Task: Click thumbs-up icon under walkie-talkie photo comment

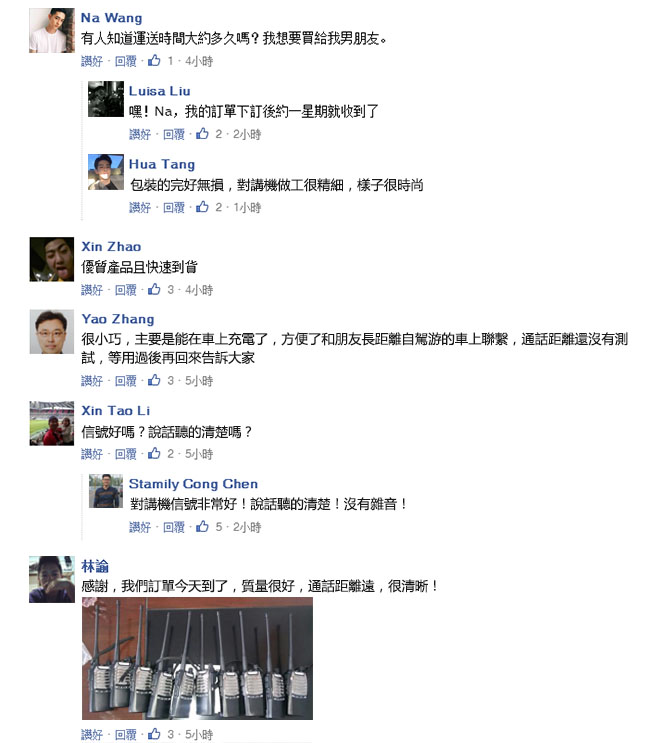Action: [154, 734]
